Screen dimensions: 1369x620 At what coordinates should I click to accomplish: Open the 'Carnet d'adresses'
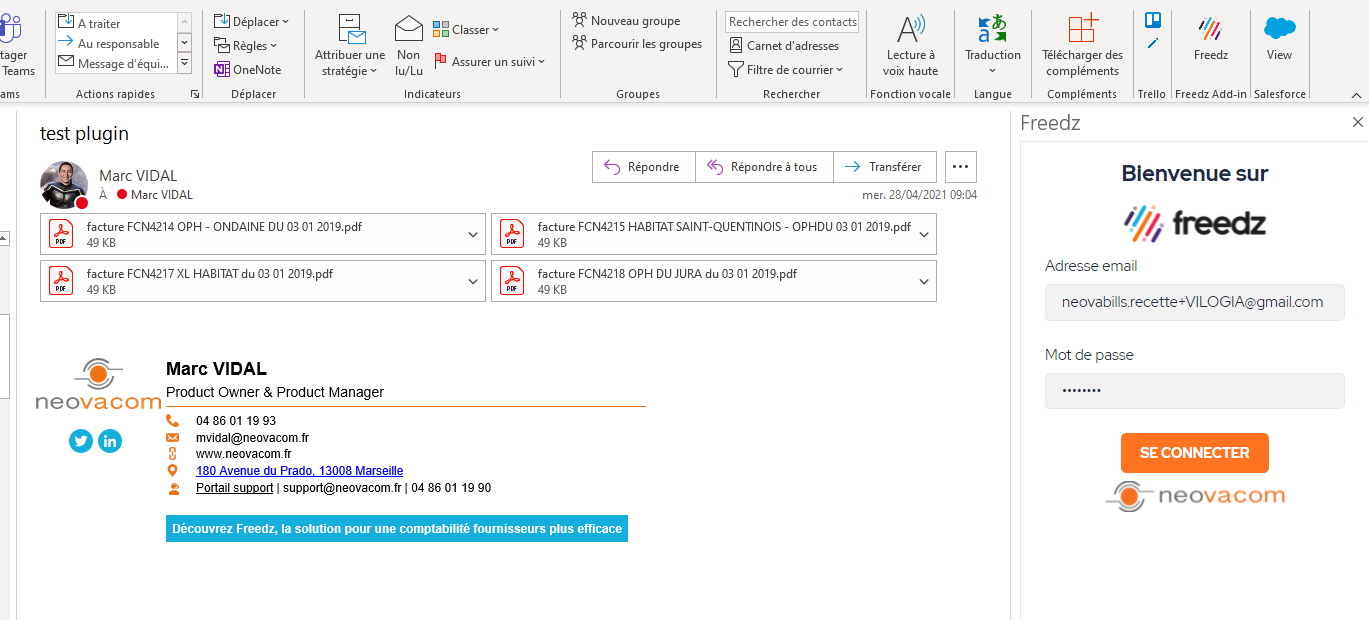coord(784,45)
